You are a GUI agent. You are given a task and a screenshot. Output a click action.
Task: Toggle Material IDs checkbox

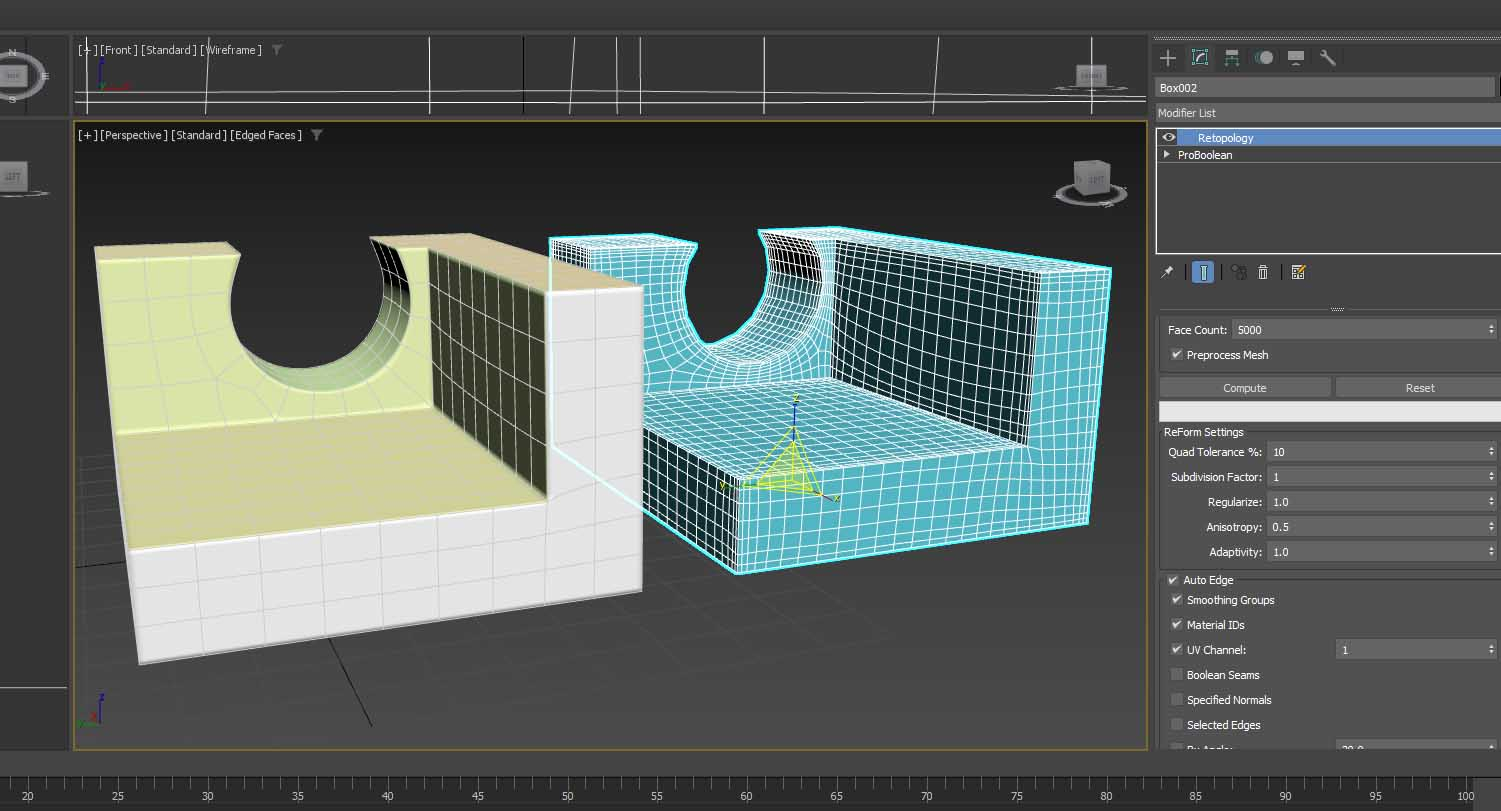click(x=1177, y=625)
